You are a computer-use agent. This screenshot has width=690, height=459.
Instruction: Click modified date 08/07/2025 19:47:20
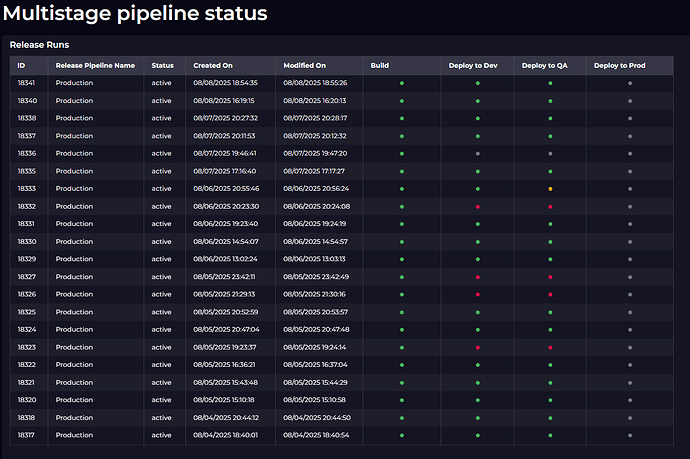(315, 153)
